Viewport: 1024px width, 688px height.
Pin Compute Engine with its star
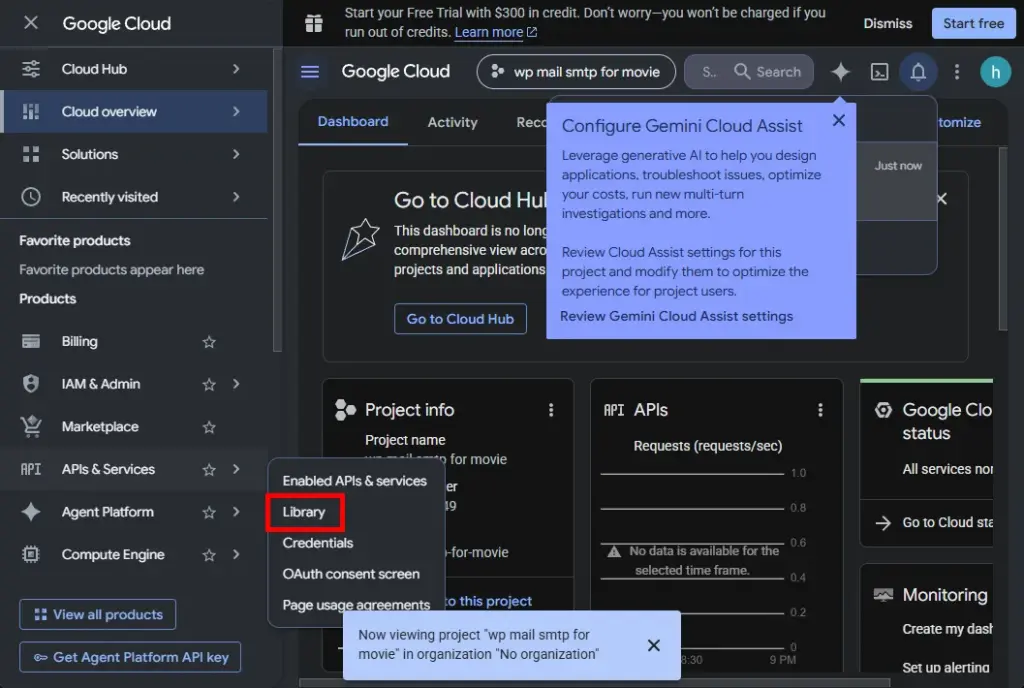point(209,555)
